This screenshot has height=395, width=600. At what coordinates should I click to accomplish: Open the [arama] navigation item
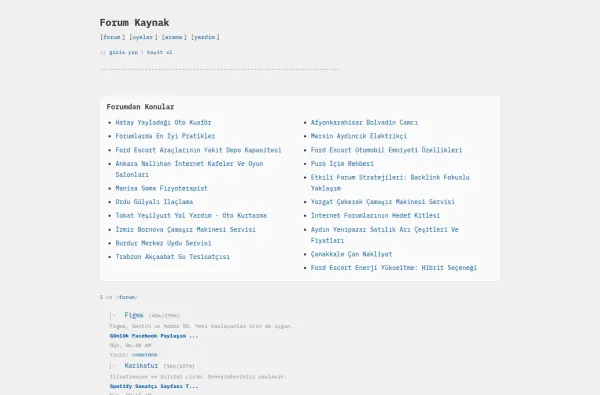coord(174,37)
